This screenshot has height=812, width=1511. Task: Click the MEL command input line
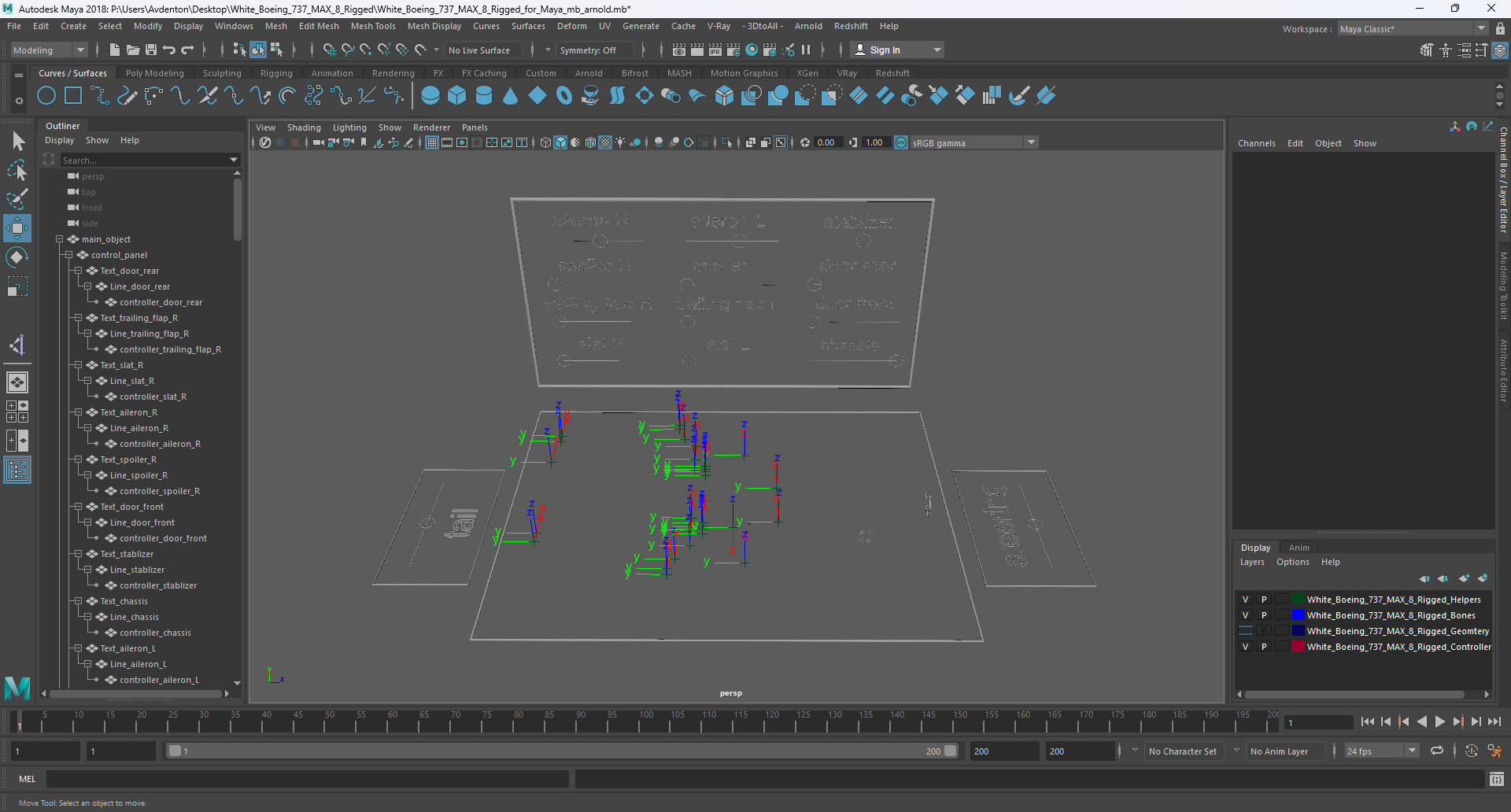point(307,779)
